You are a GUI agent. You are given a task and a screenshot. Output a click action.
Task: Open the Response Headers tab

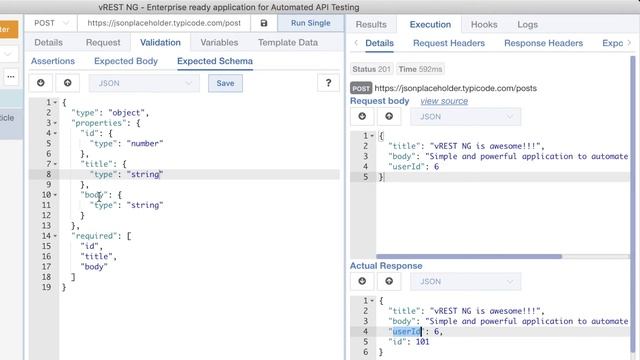[x=543, y=43]
